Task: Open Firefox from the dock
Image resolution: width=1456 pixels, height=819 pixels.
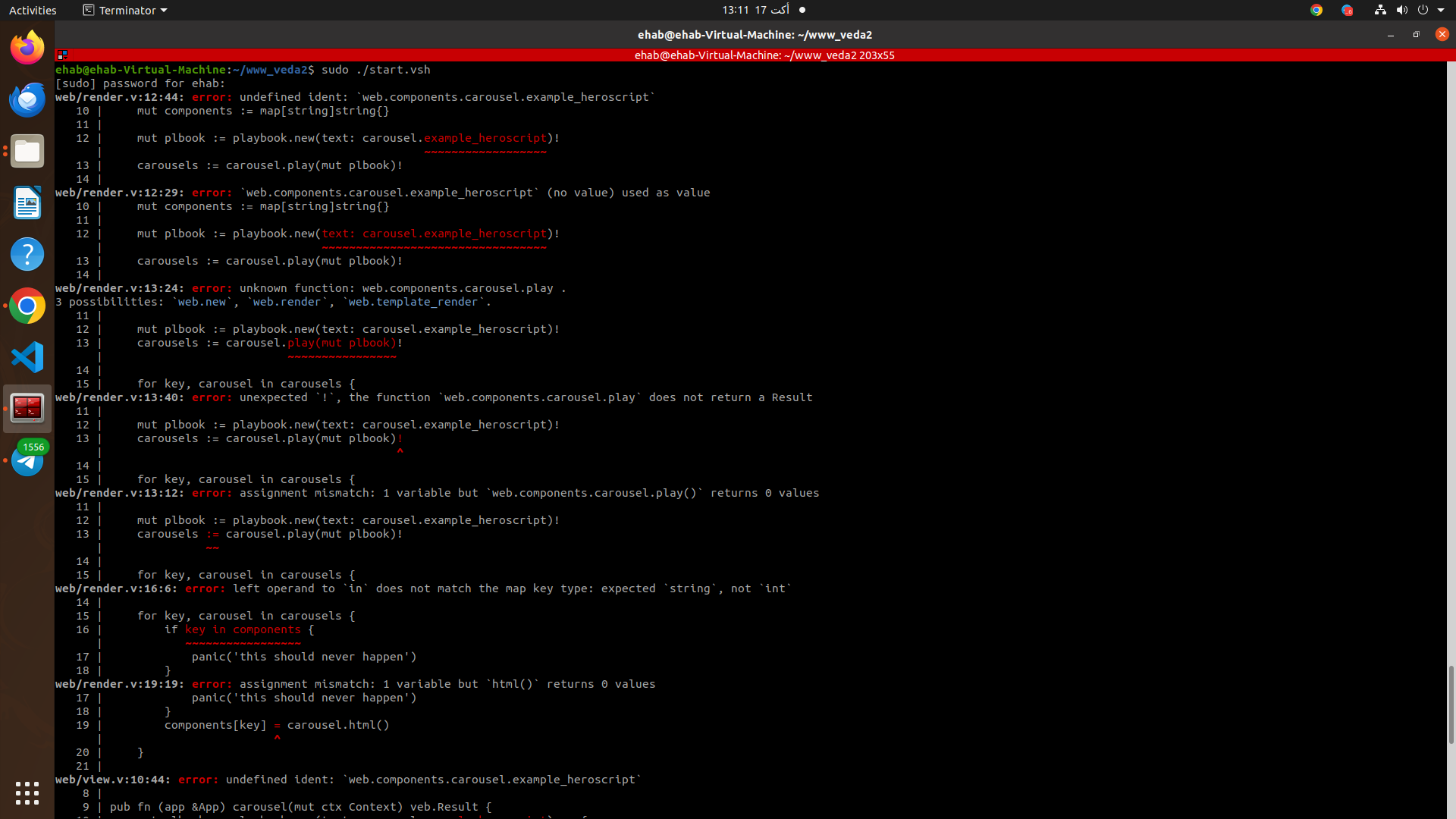Action: coord(27,48)
